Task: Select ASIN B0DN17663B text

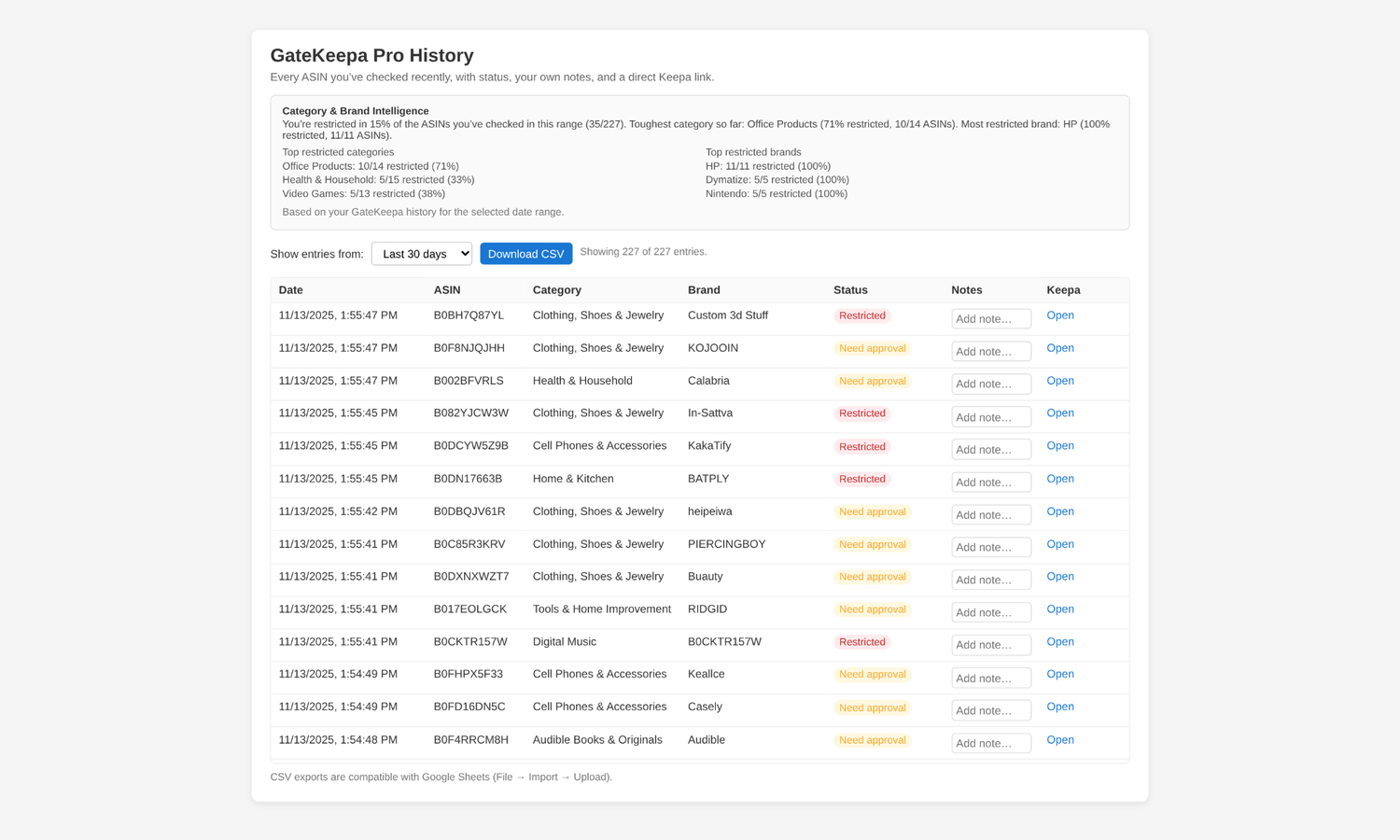Action: (x=468, y=479)
